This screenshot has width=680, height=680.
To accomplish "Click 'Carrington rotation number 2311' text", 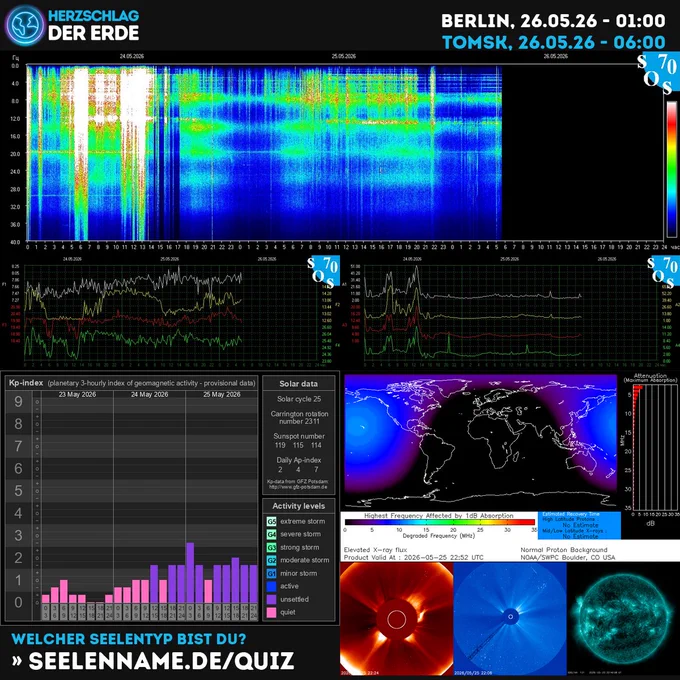I will 299,418.
